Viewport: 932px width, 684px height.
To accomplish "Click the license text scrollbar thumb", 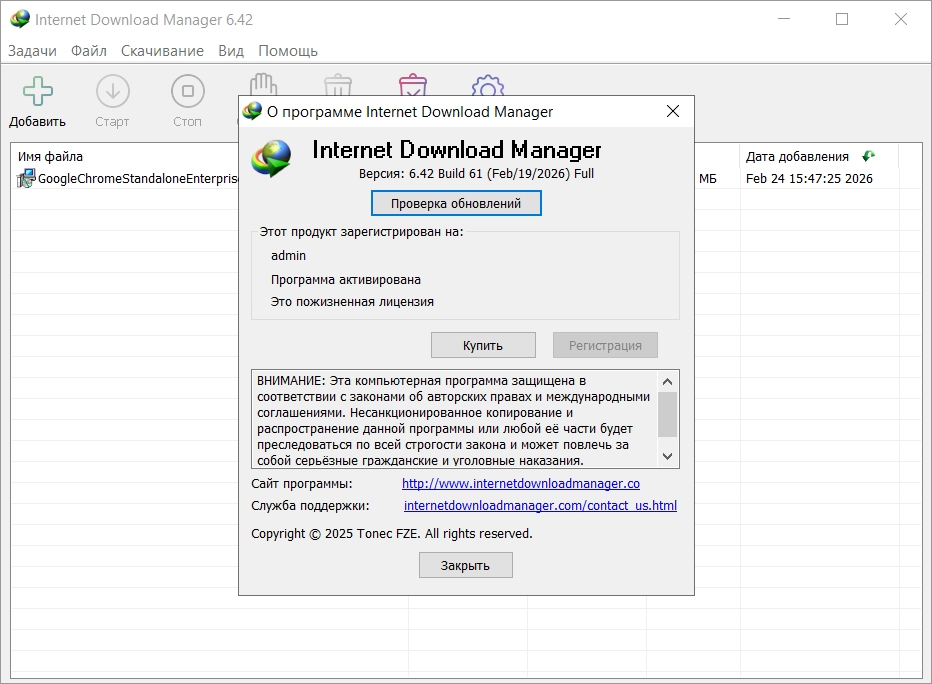I will click(667, 414).
